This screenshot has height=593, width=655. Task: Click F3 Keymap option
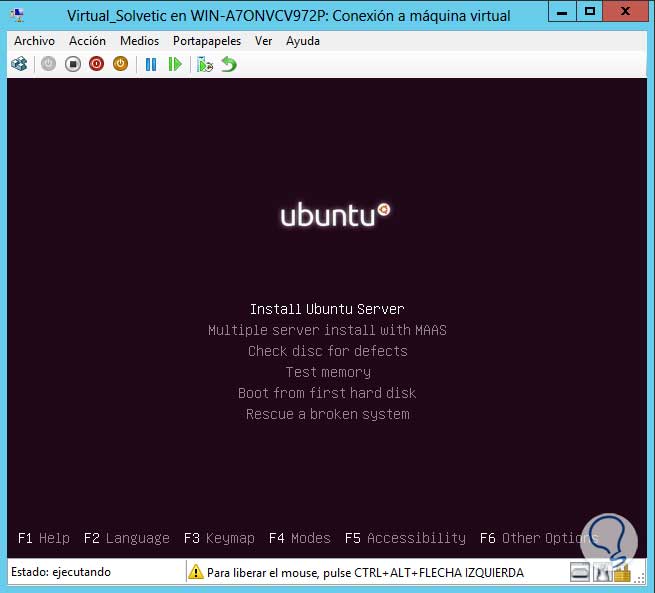pos(219,538)
